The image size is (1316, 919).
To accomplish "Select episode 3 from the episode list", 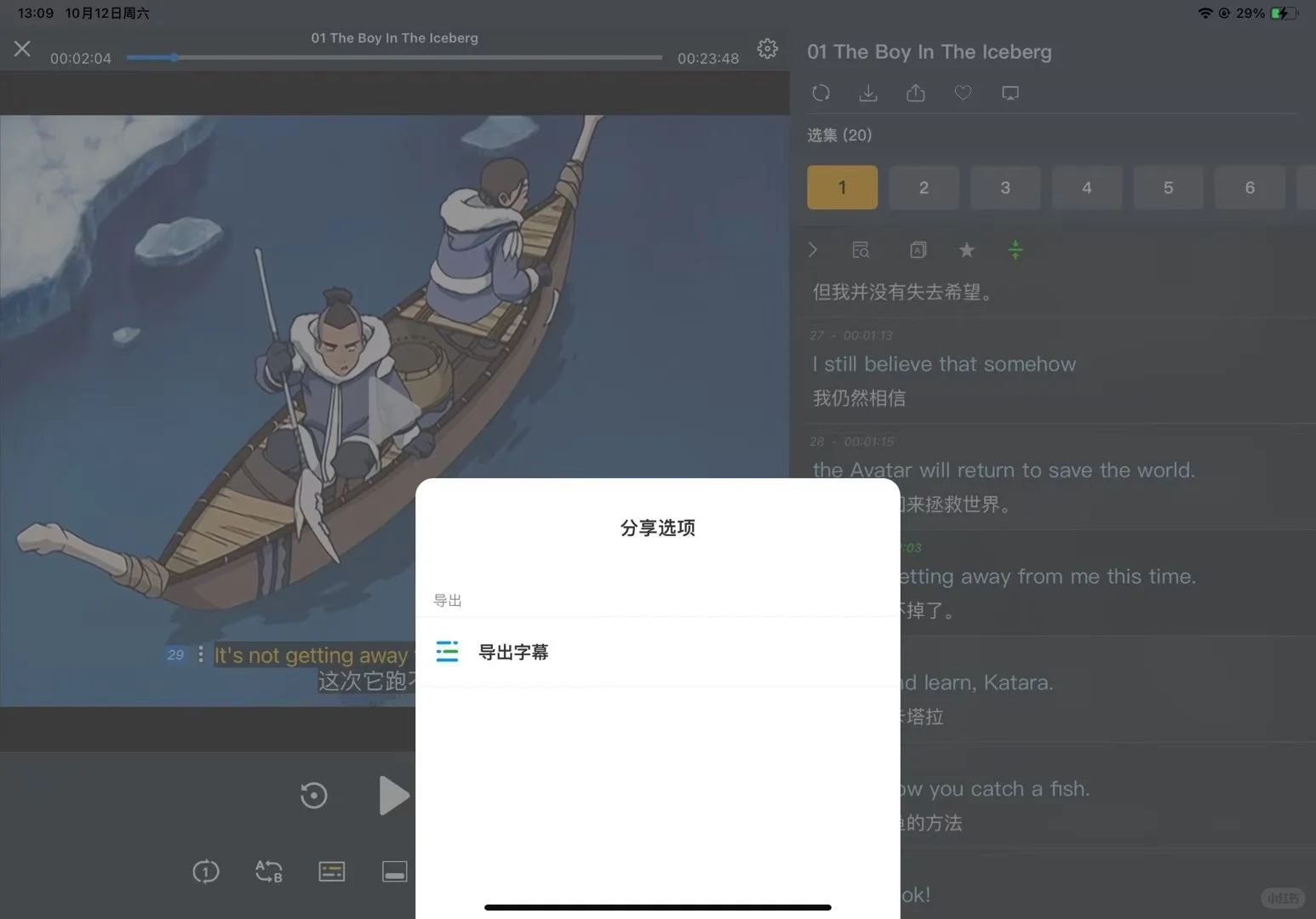I will tap(1005, 187).
